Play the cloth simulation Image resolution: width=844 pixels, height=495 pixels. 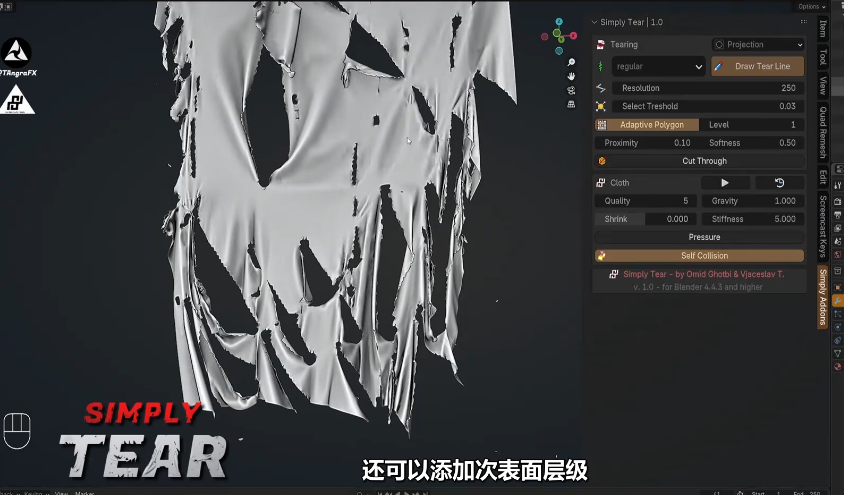tap(725, 183)
